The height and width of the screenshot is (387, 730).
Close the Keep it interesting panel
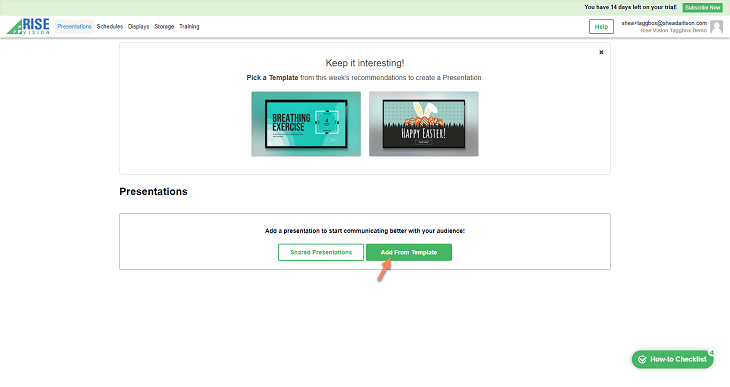coord(601,52)
